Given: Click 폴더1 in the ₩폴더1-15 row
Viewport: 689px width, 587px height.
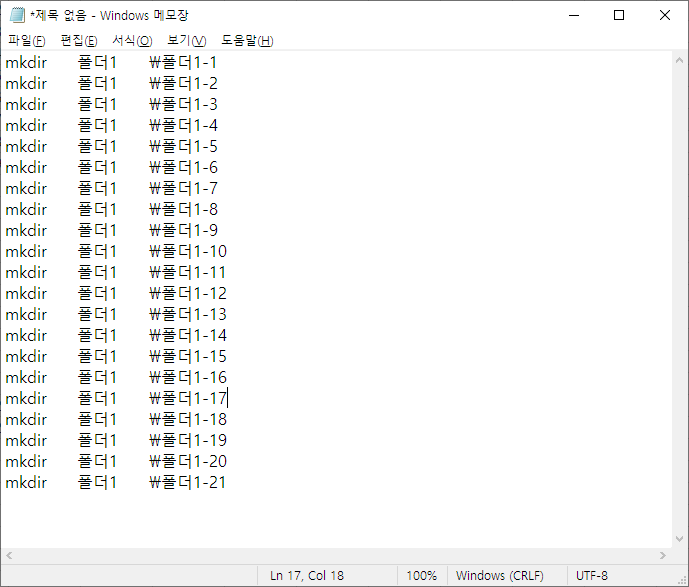Looking at the screenshot, I should pos(97,356).
